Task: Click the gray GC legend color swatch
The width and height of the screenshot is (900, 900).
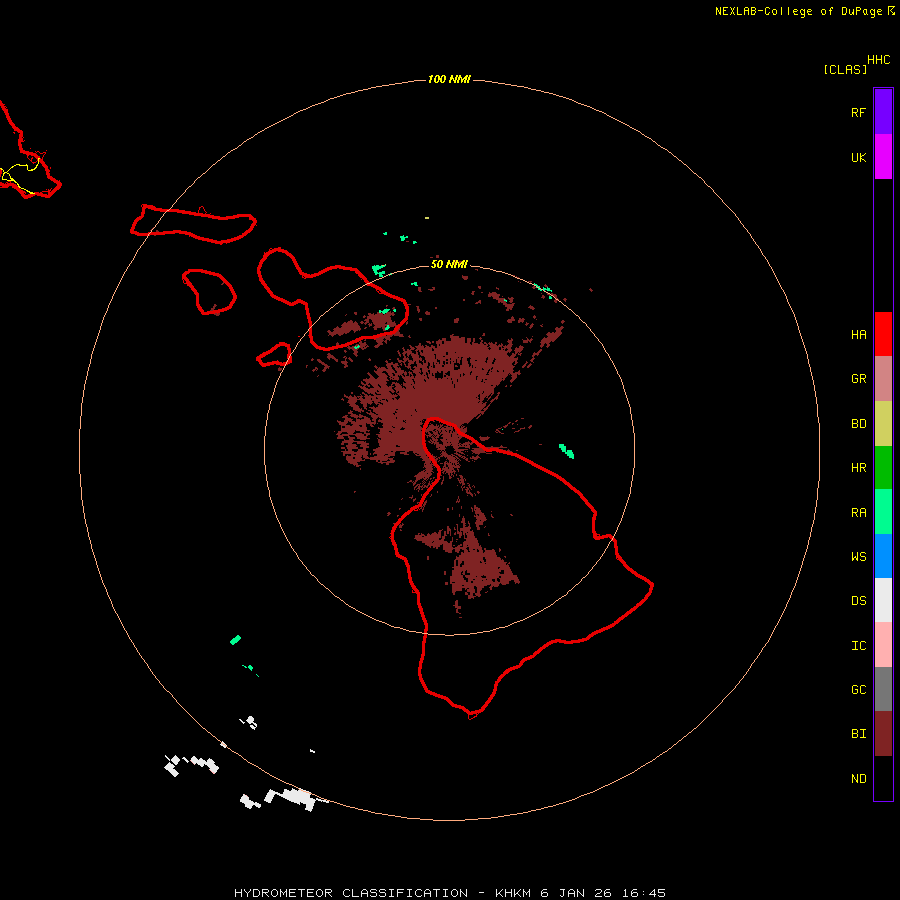Action: point(883,689)
